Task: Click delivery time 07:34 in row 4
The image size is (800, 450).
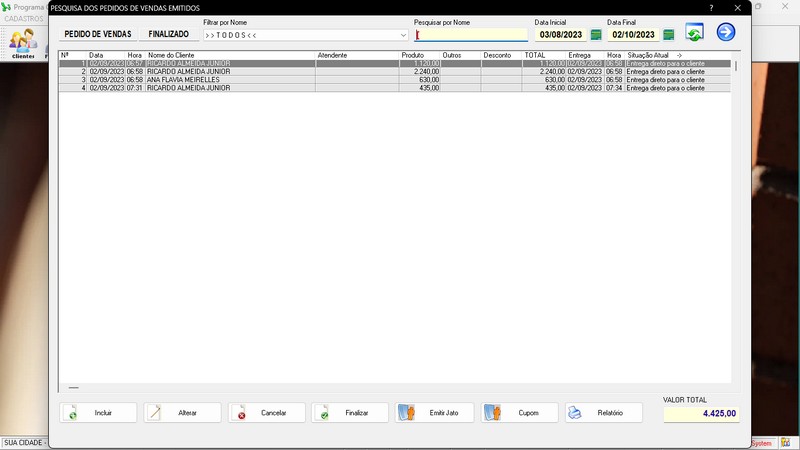Action: click(x=614, y=88)
